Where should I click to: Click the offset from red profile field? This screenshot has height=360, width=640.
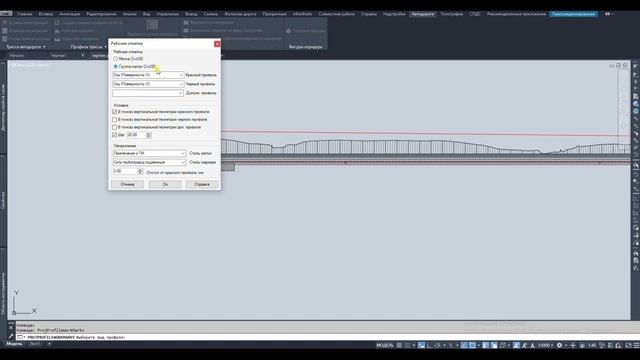click(125, 171)
